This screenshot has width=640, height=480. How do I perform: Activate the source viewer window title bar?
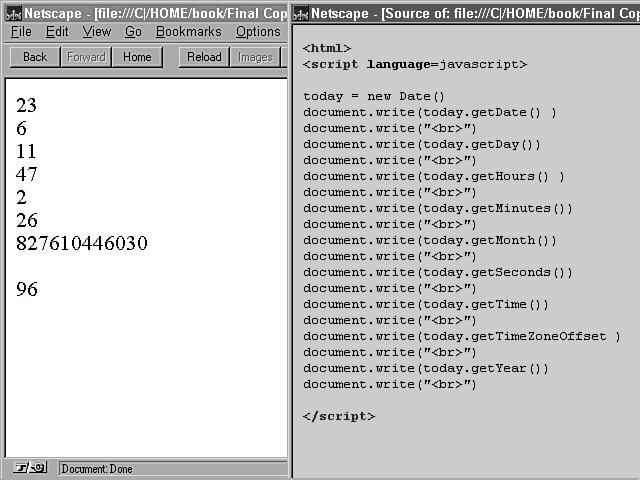470,13
